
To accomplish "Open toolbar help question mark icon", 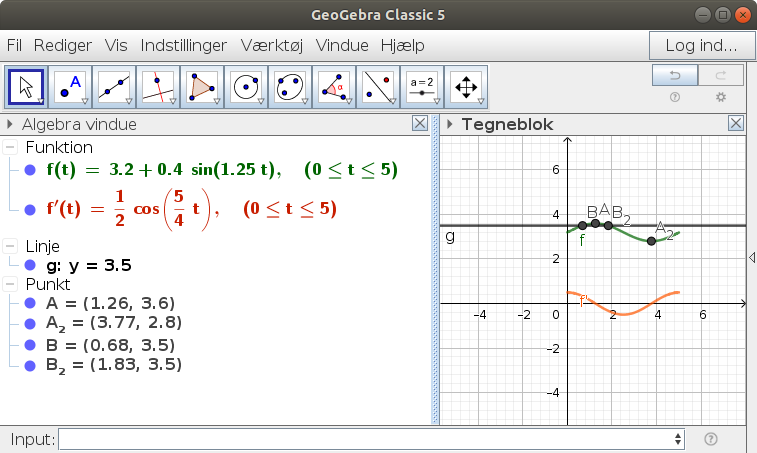I will click(x=675, y=98).
